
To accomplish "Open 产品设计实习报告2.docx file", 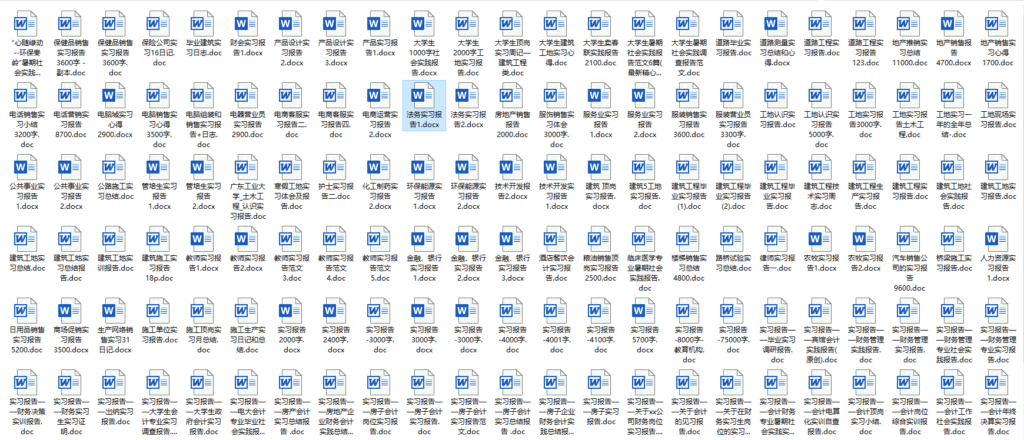I will (x=288, y=23).
